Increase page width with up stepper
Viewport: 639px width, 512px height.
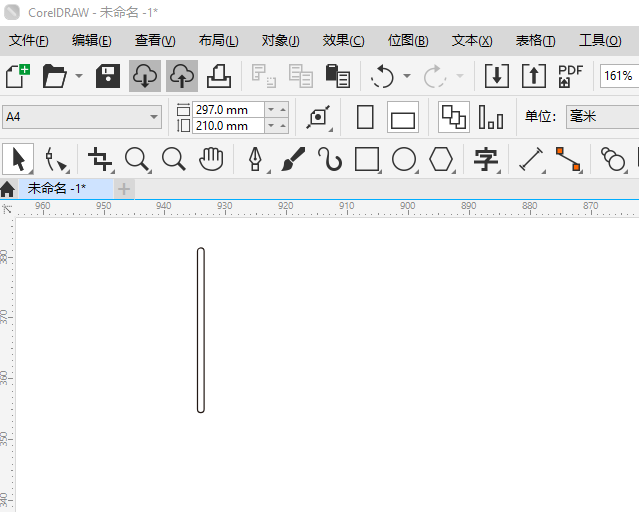coord(283,110)
